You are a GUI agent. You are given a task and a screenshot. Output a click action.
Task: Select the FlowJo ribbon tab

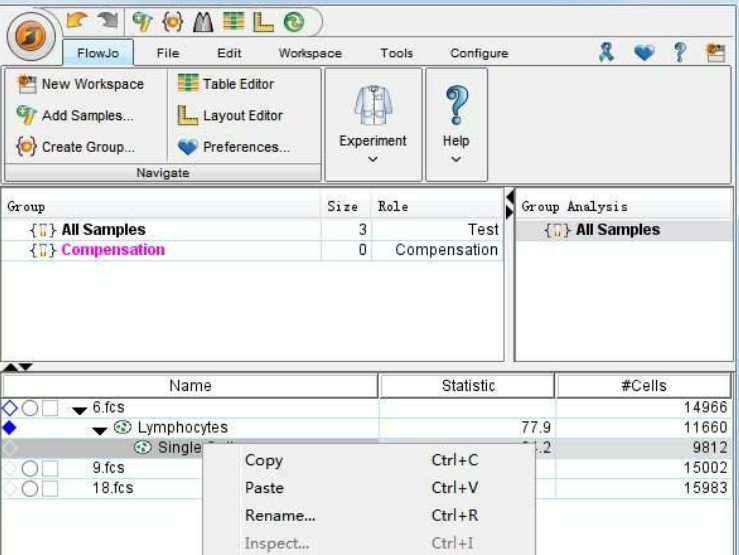(x=98, y=53)
